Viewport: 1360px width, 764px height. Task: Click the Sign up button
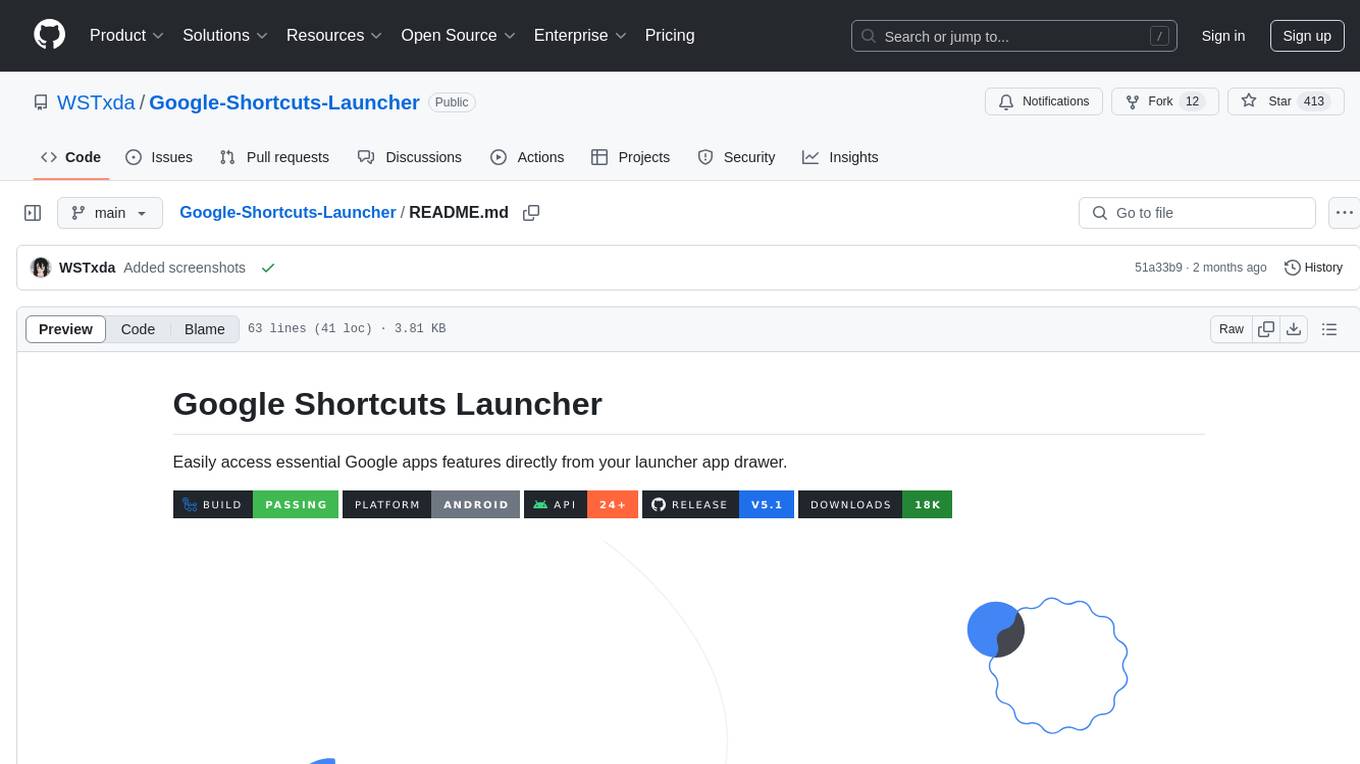pos(1307,36)
